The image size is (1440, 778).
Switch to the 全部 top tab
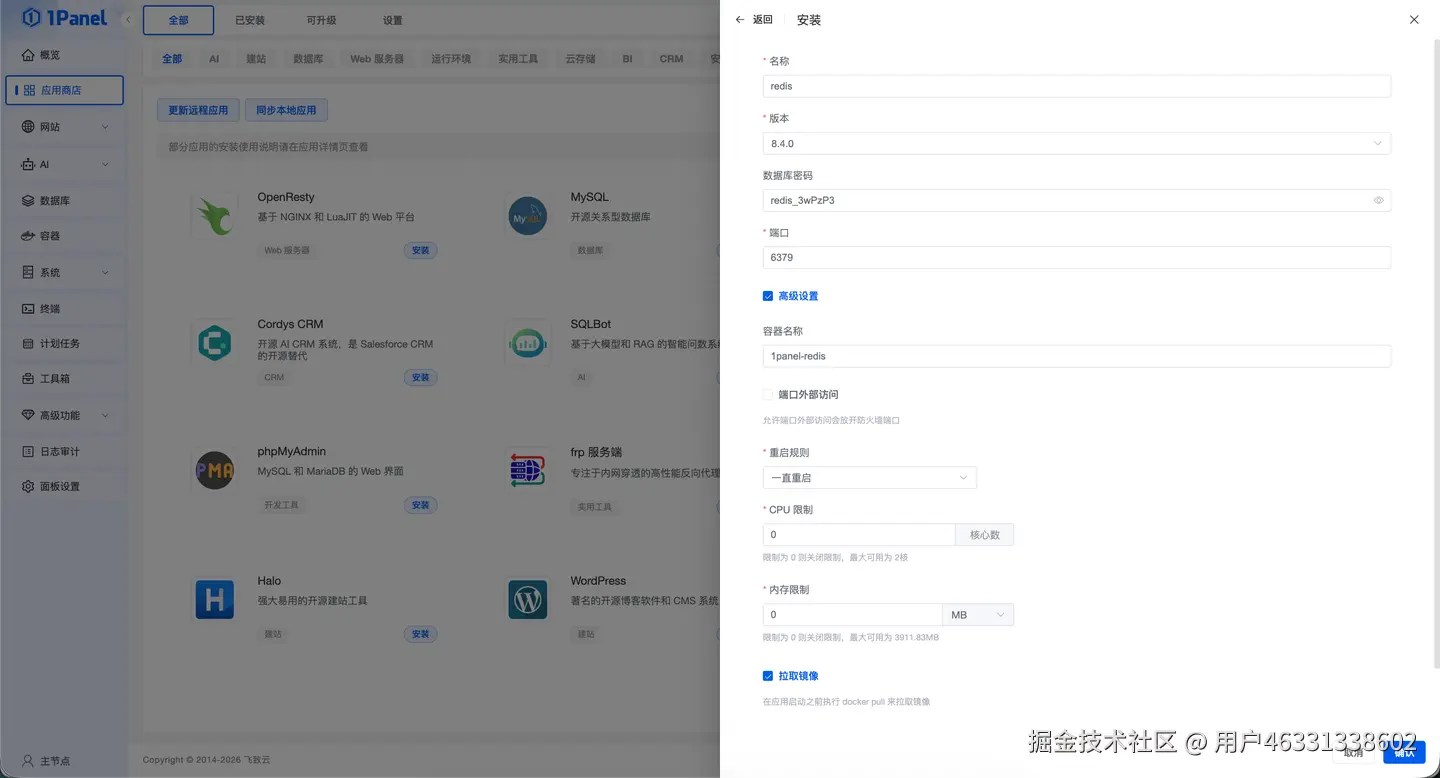pos(178,20)
